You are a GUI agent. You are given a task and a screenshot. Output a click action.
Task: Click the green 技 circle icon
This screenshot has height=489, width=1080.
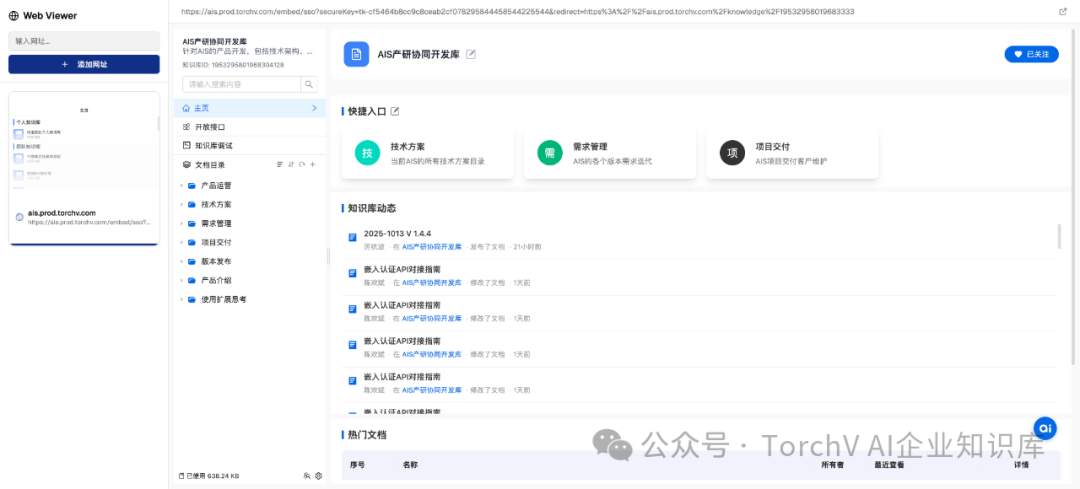tap(367, 153)
